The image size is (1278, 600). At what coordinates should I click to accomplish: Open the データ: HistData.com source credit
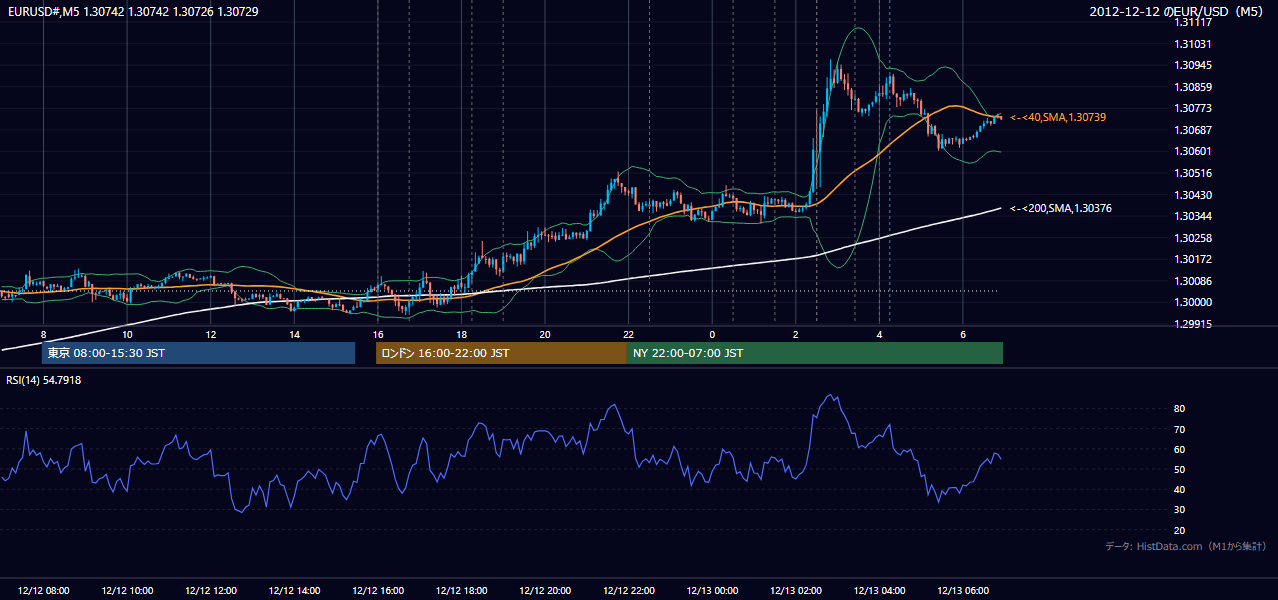coord(1186,546)
